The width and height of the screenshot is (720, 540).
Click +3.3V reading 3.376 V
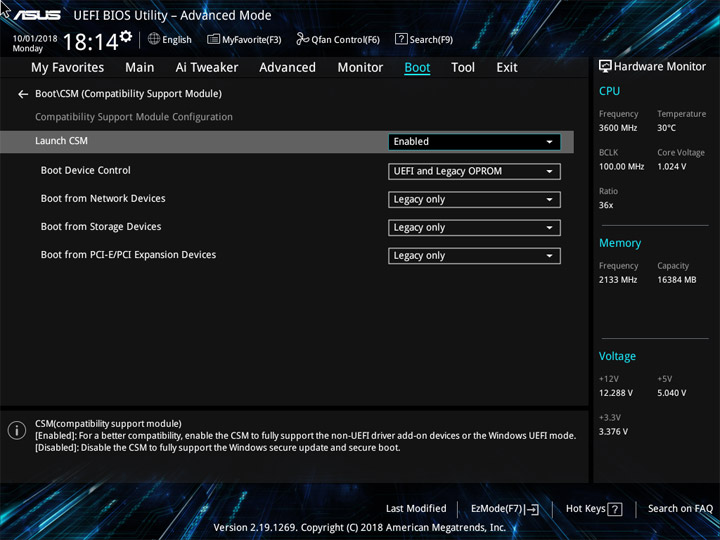pos(613,432)
